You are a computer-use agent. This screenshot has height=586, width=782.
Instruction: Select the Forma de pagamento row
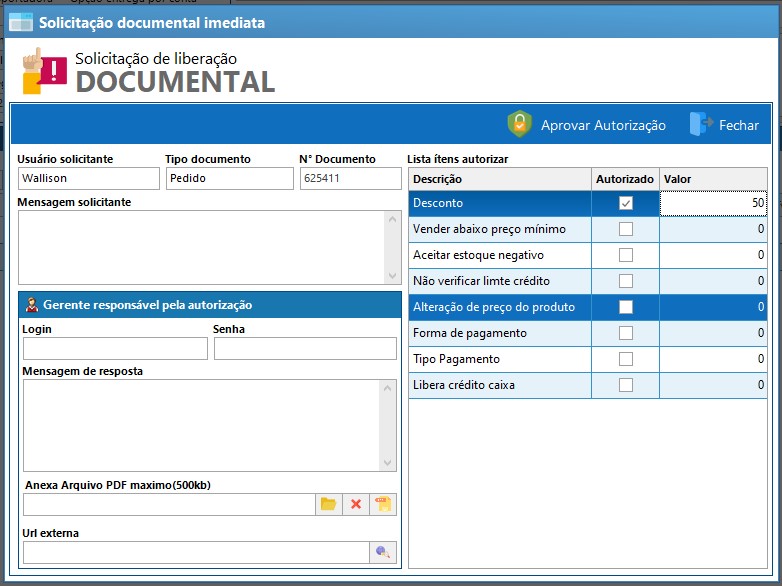(x=470, y=333)
